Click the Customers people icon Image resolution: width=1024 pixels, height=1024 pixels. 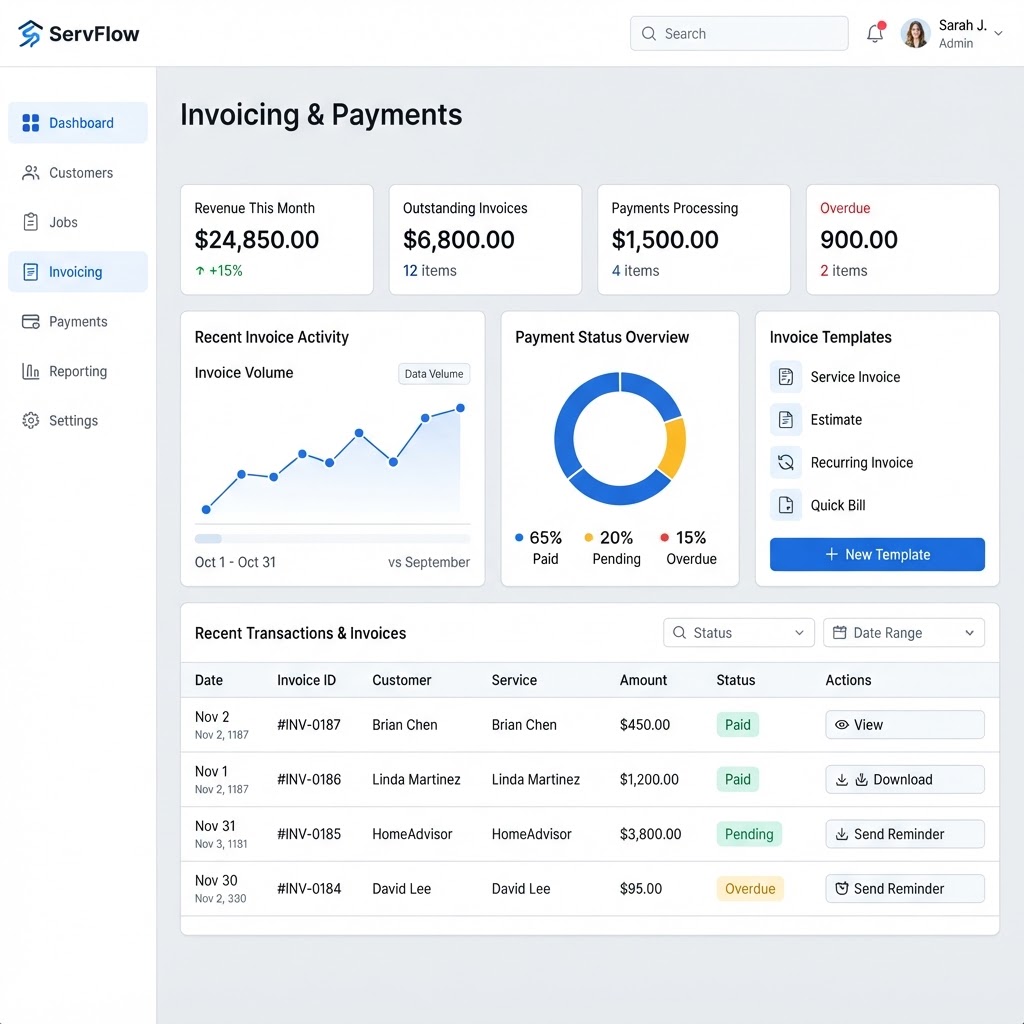[31, 172]
